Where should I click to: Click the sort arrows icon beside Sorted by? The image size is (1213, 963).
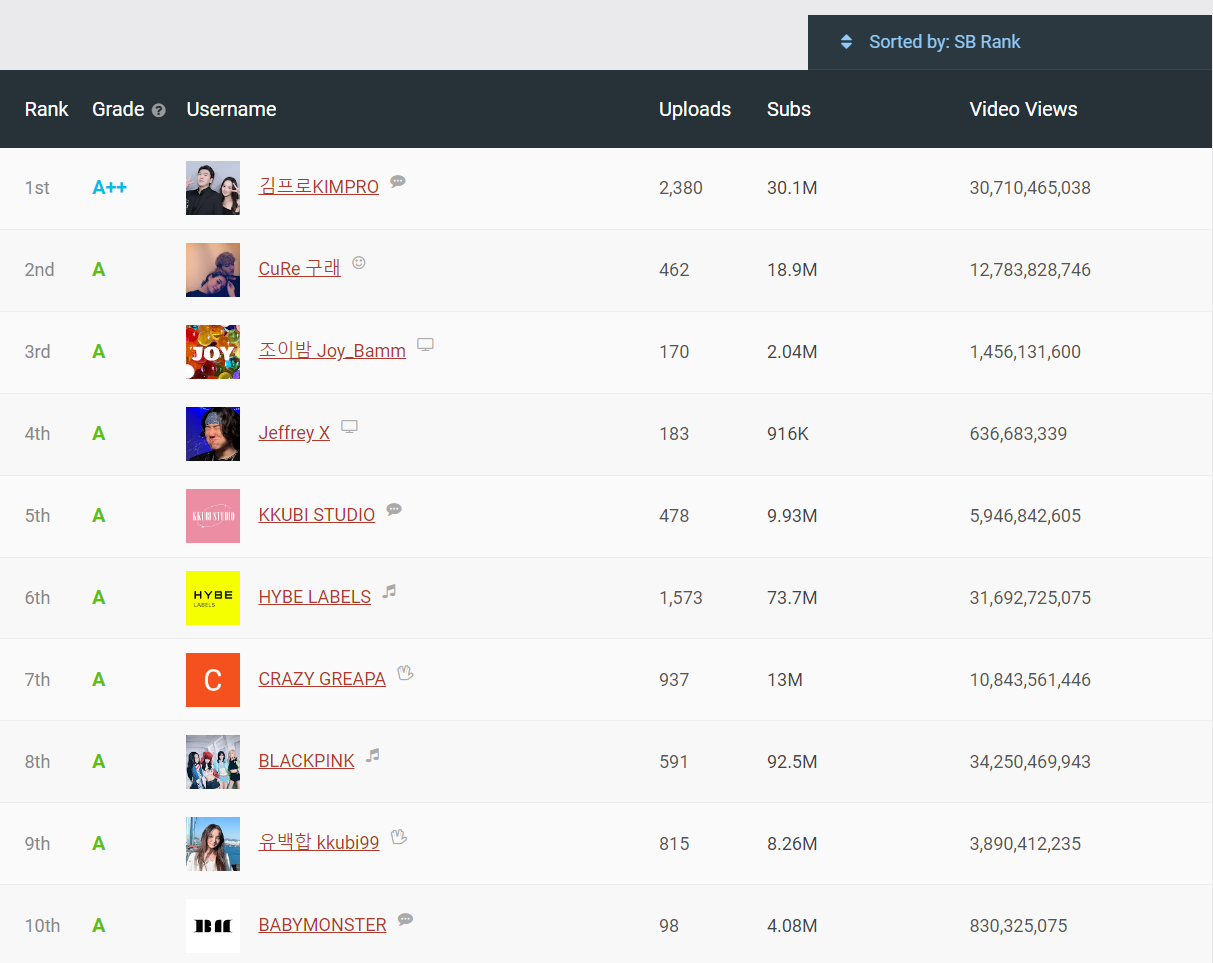pos(846,42)
